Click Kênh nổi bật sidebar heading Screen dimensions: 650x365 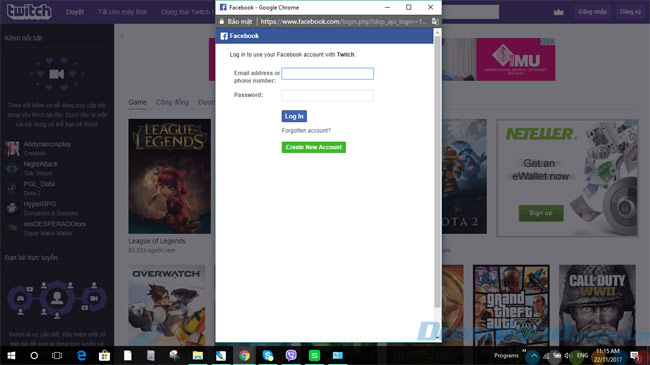coord(24,38)
